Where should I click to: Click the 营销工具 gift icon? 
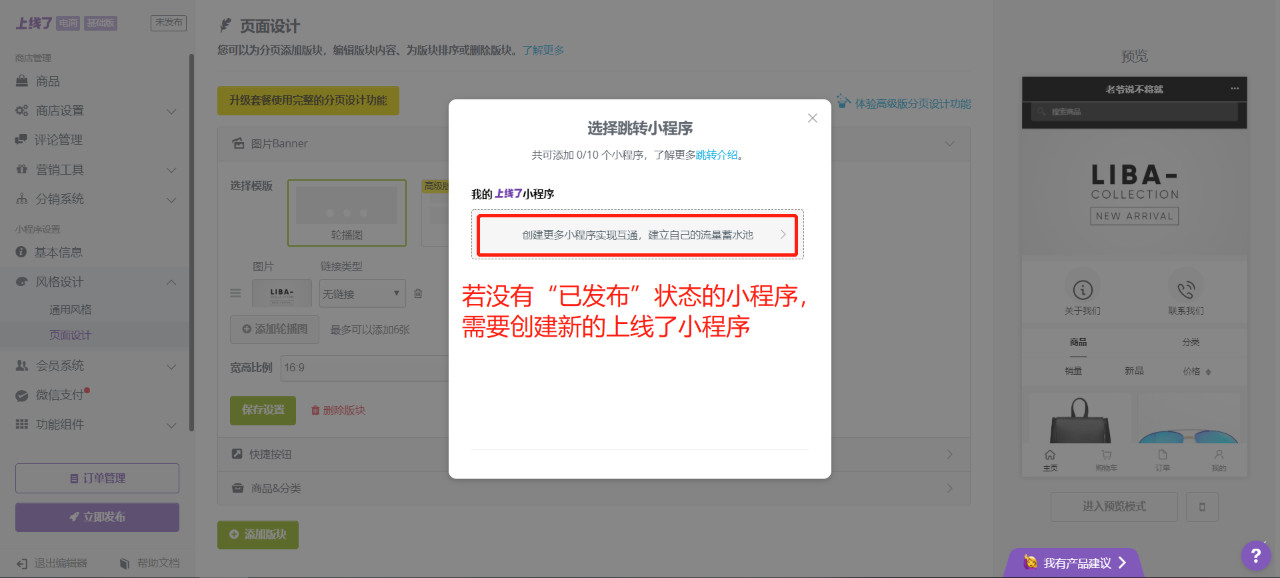(24, 169)
